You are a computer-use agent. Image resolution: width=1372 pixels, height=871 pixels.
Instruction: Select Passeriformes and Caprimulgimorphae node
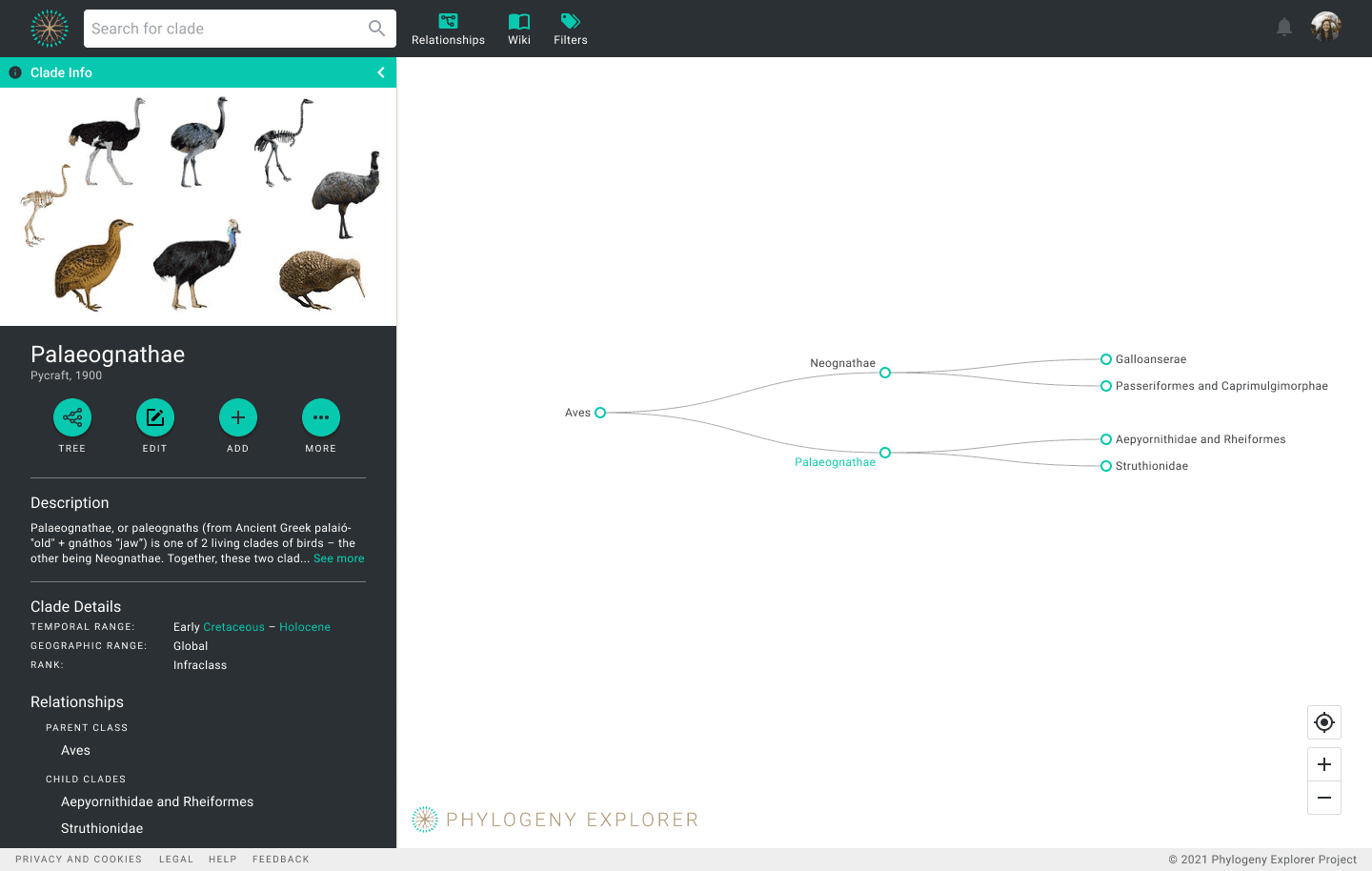(1106, 386)
